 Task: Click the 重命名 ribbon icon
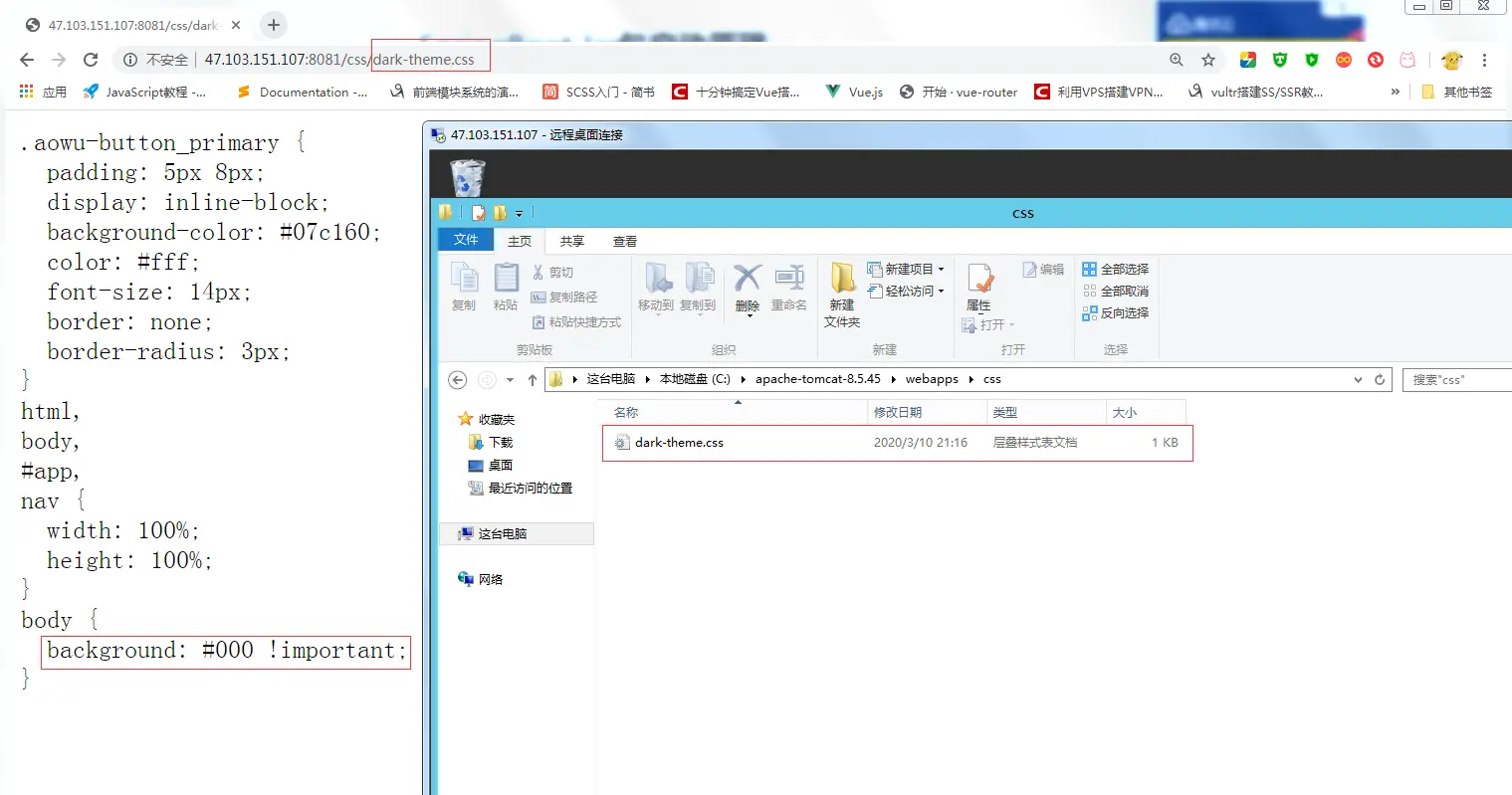click(x=789, y=288)
